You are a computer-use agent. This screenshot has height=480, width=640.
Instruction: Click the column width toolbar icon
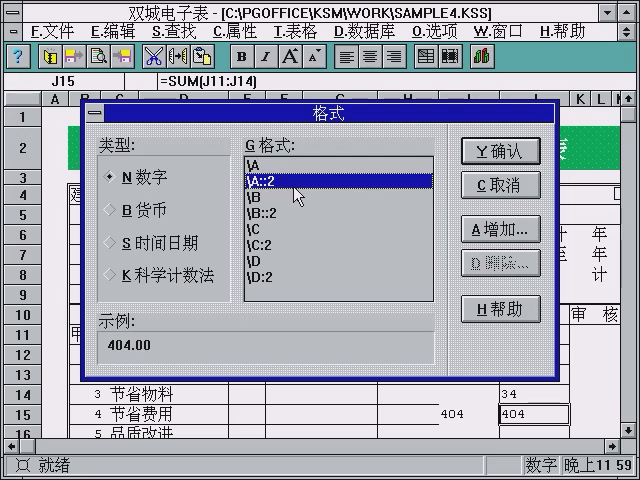point(450,56)
